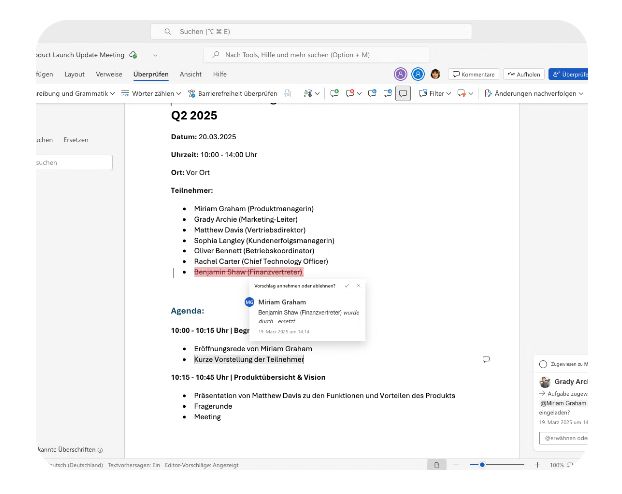Click the icon beside 100% in status bar
Image resolution: width=622 pixels, height=494 pixels.
coord(570,465)
